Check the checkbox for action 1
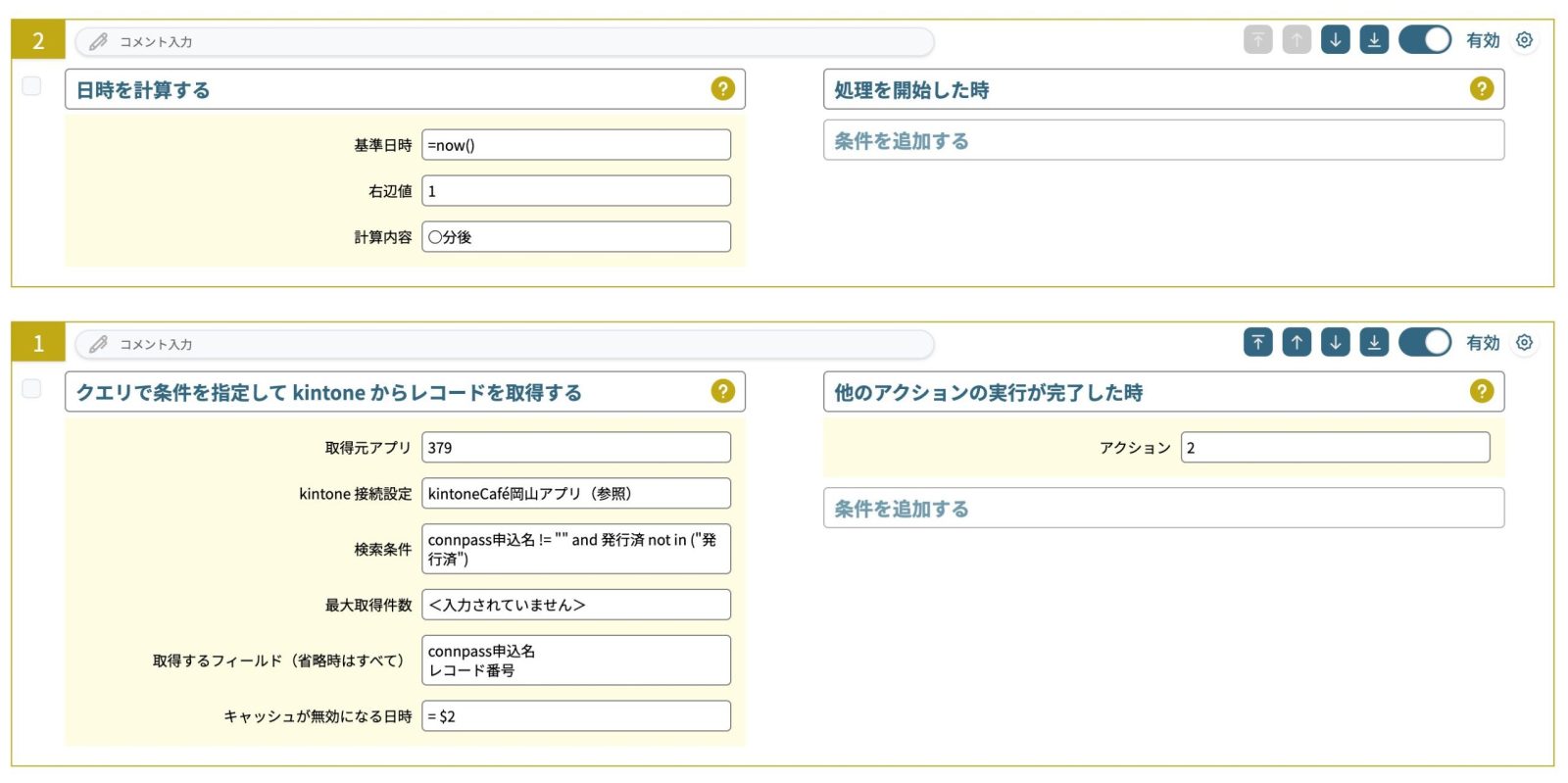Viewport: 1568px width, 783px height. [x=31, y=388]
